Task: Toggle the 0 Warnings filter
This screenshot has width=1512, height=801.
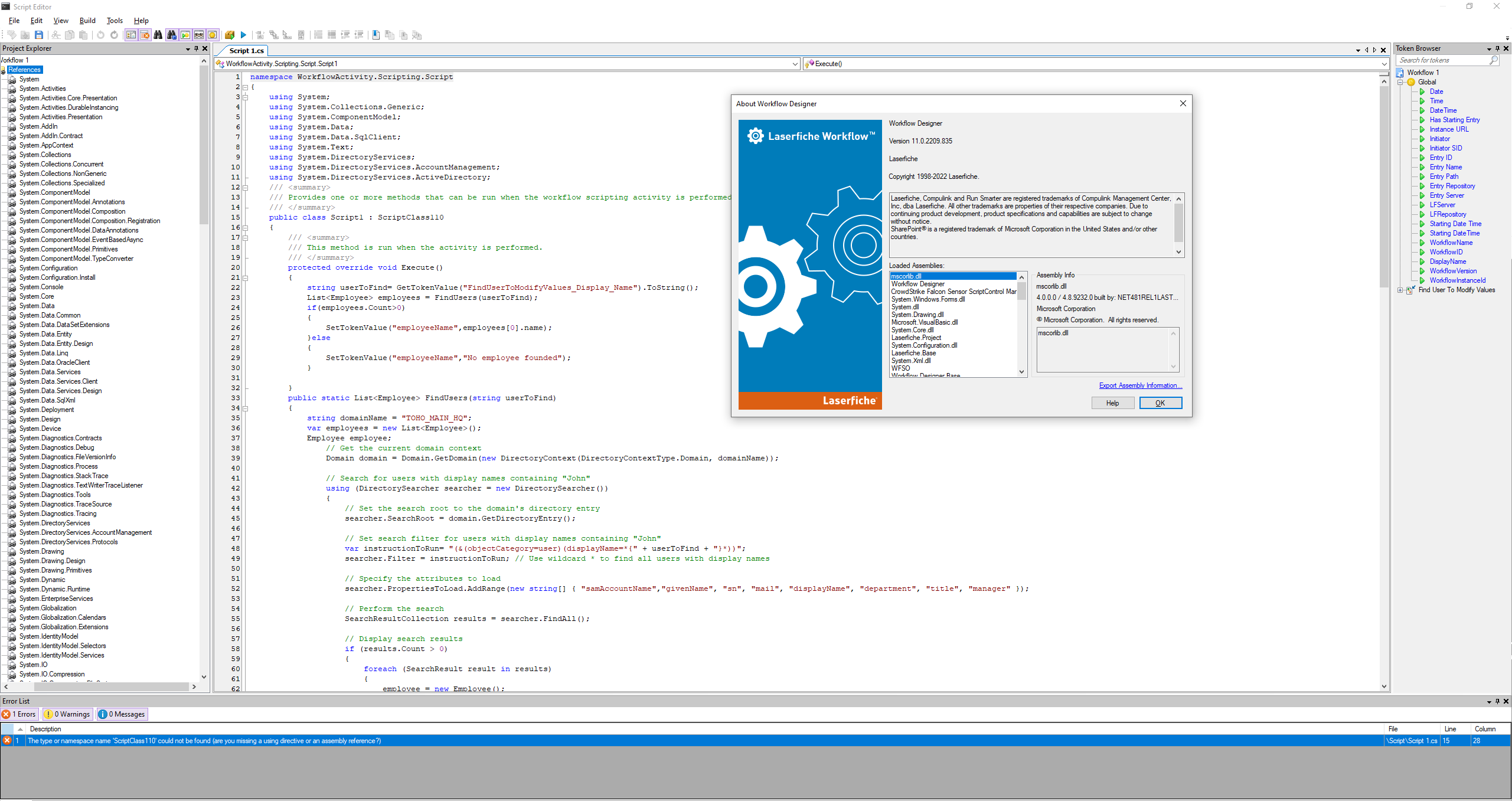Action: [x=67, y=714]
